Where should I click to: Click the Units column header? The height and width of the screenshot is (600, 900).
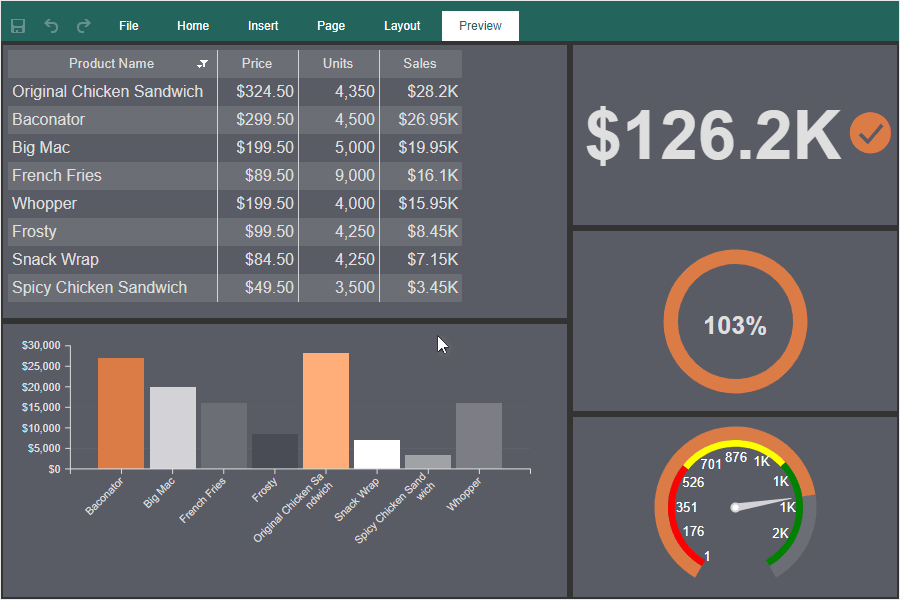pos(338,64)
